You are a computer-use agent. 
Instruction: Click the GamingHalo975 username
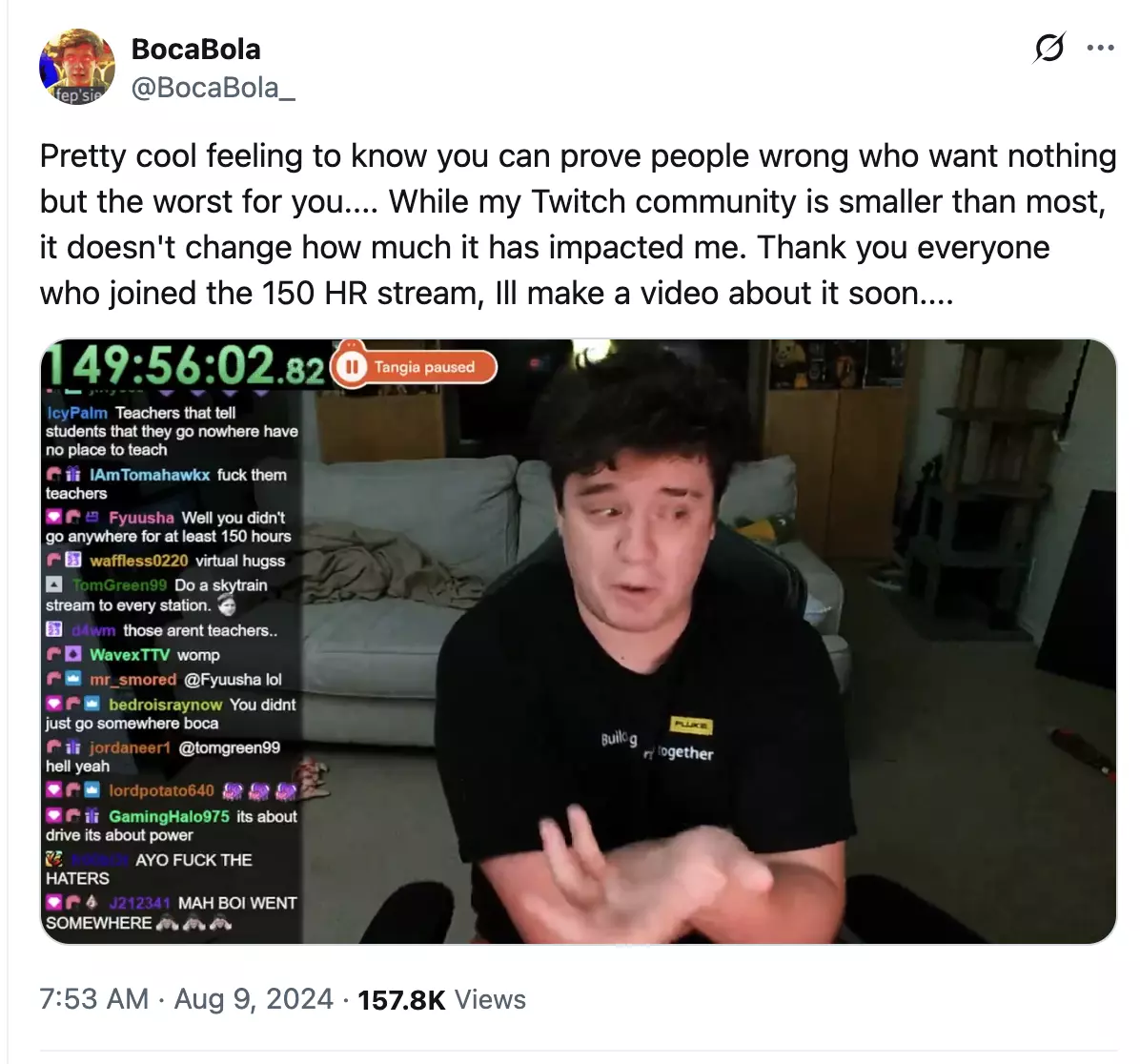[x=169, y=817]
